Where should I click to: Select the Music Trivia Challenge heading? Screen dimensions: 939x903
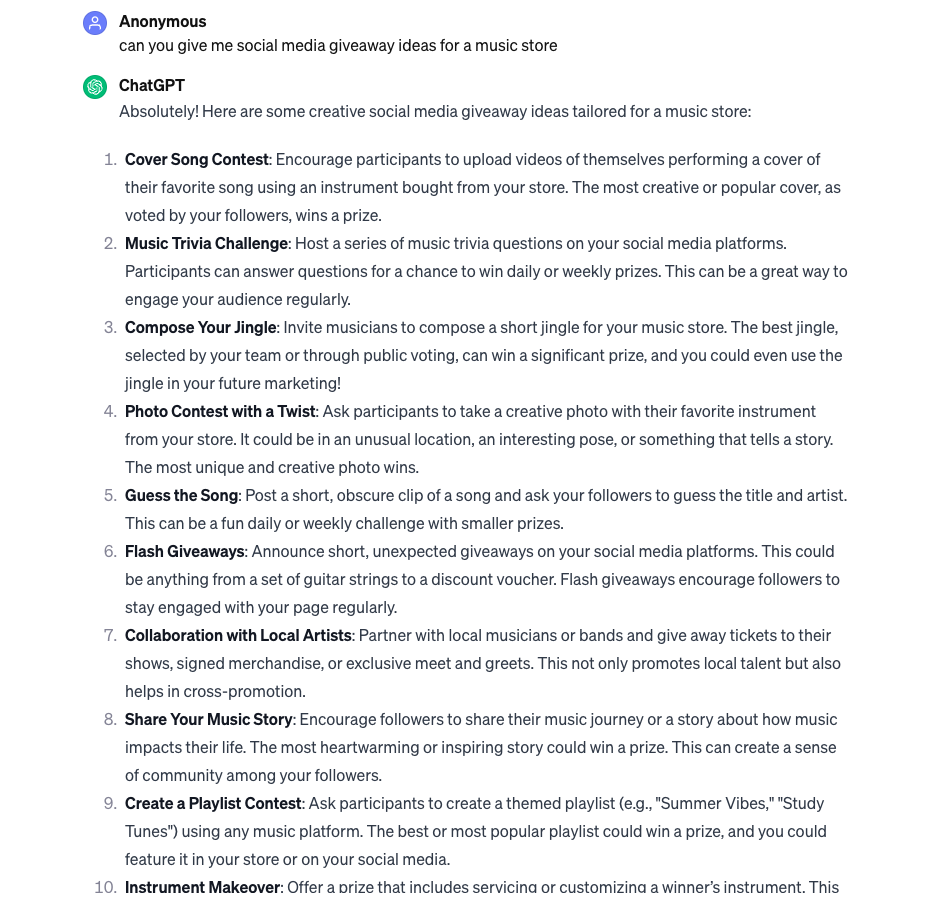tap(206, 243)
